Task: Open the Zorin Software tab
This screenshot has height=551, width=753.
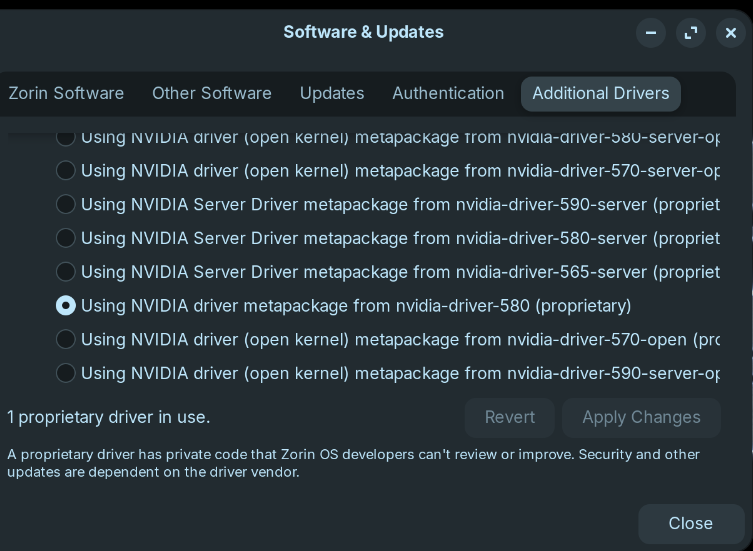Action: 66,93
